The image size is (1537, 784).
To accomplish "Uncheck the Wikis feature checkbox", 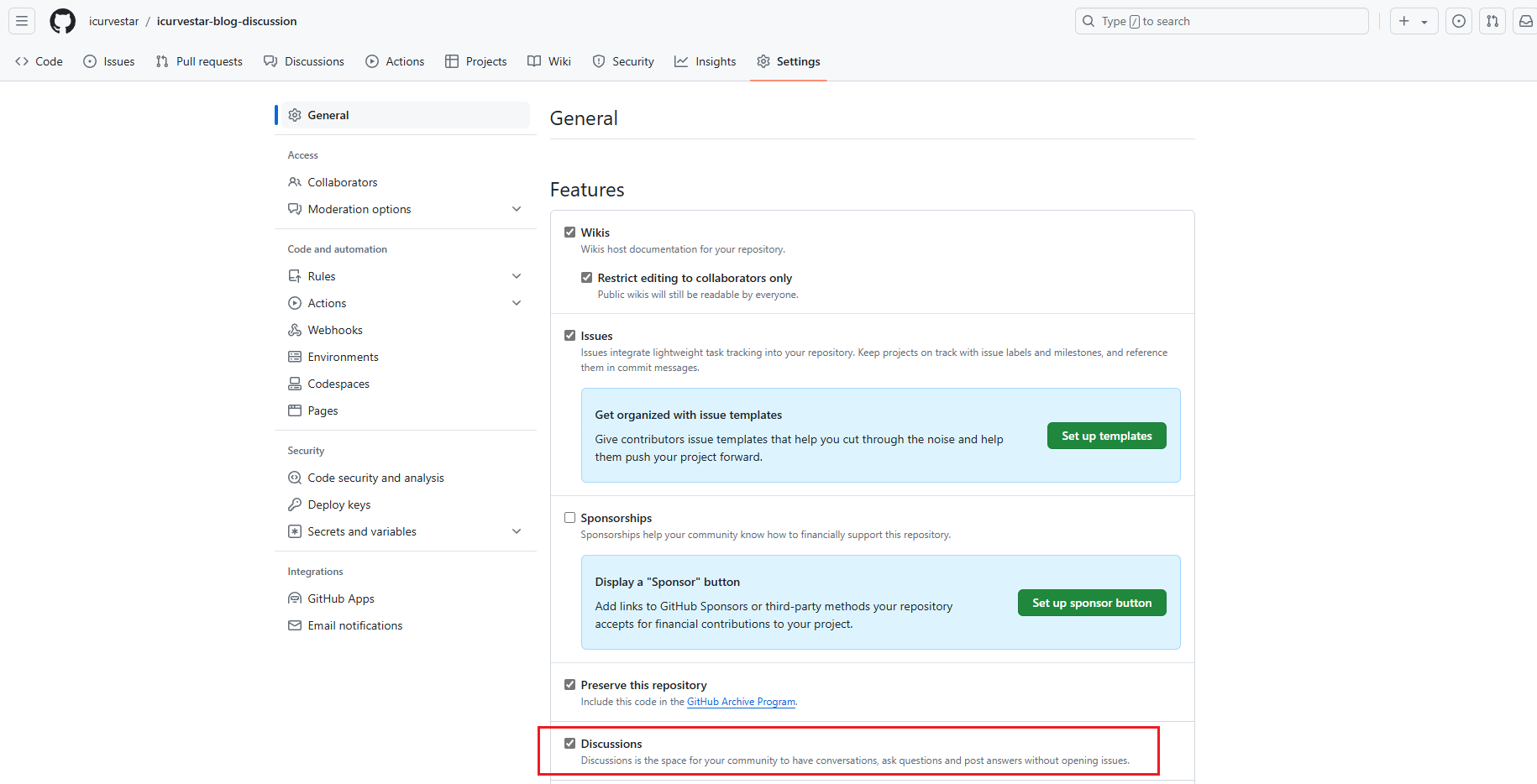I will tap(569, 233).
